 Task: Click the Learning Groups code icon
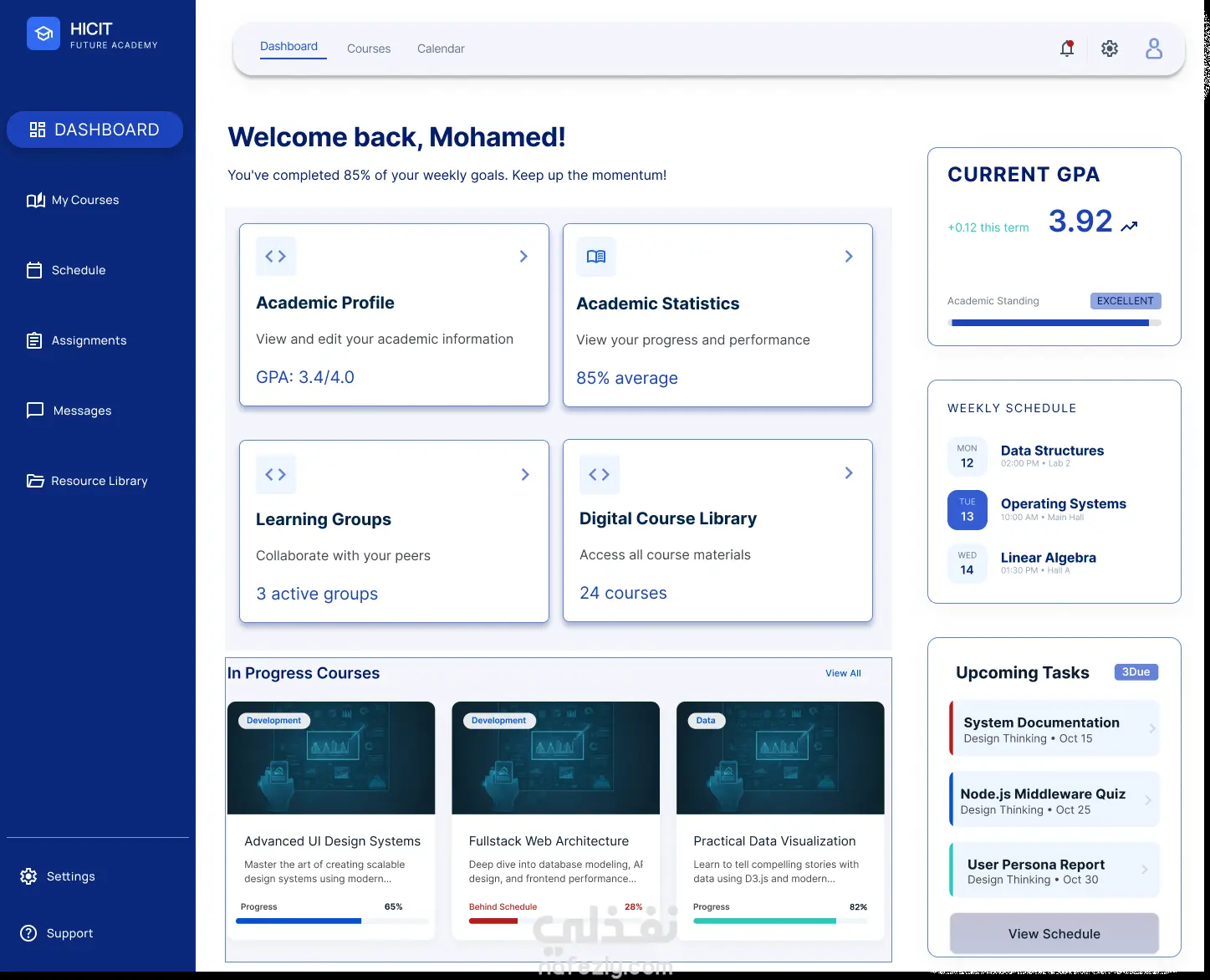click(x=276, y=474)
